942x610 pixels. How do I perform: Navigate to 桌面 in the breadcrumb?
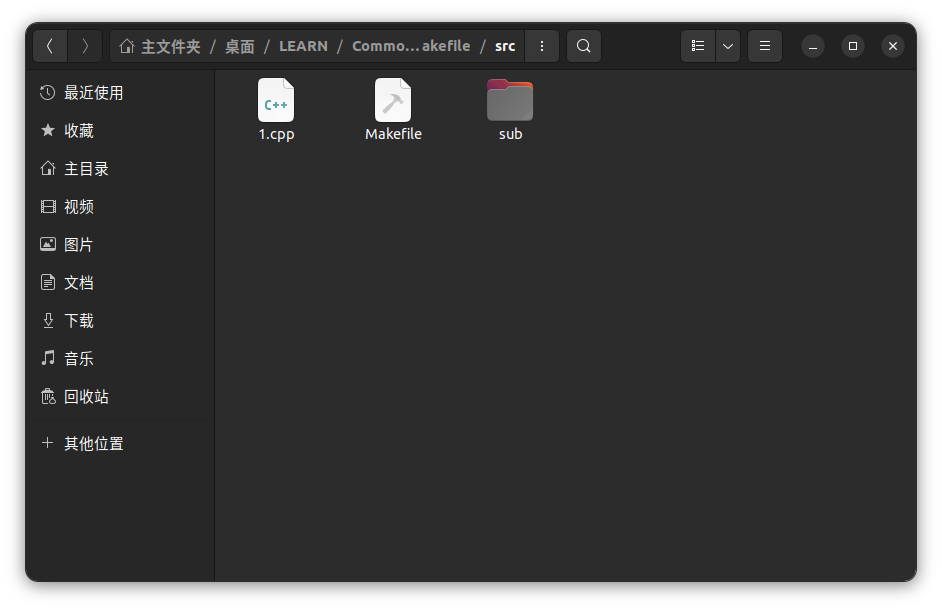[x=240, y=46]
